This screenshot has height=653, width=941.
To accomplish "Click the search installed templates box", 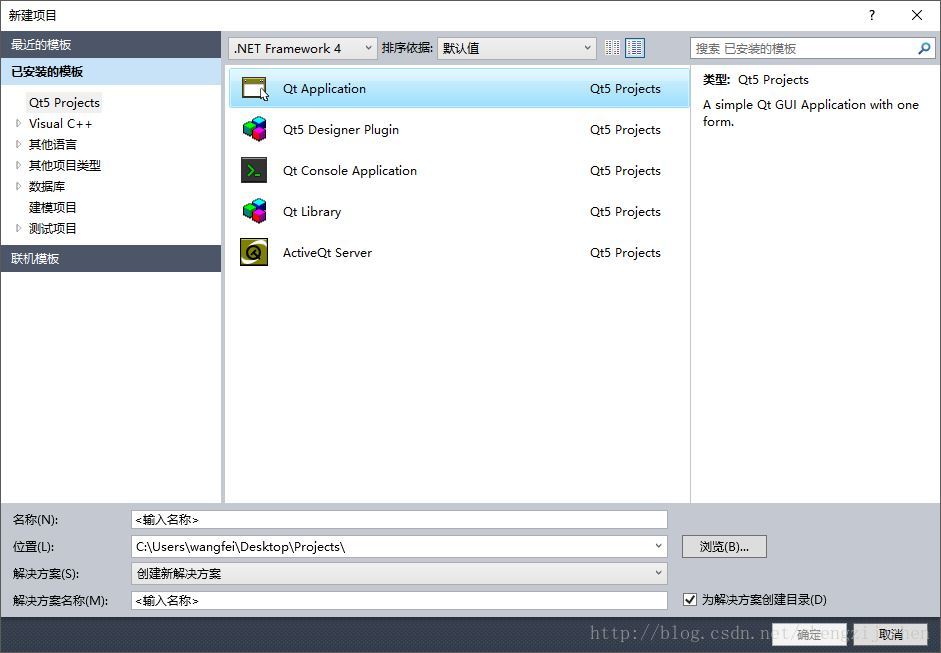I will pos(803,49).
